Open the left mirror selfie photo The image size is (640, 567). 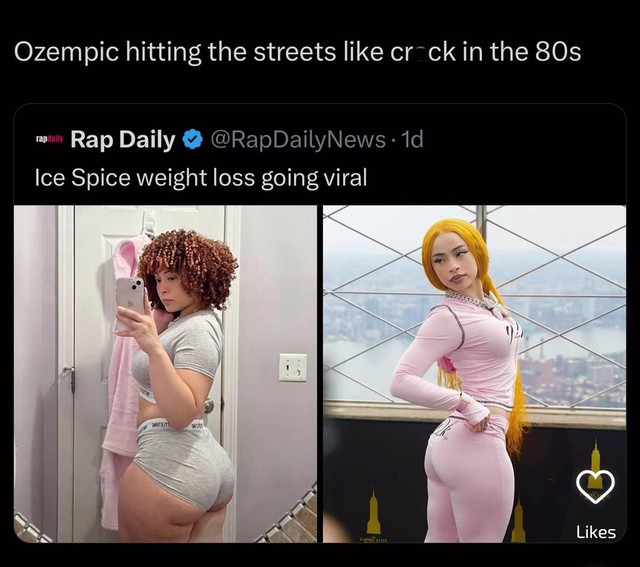165,374
